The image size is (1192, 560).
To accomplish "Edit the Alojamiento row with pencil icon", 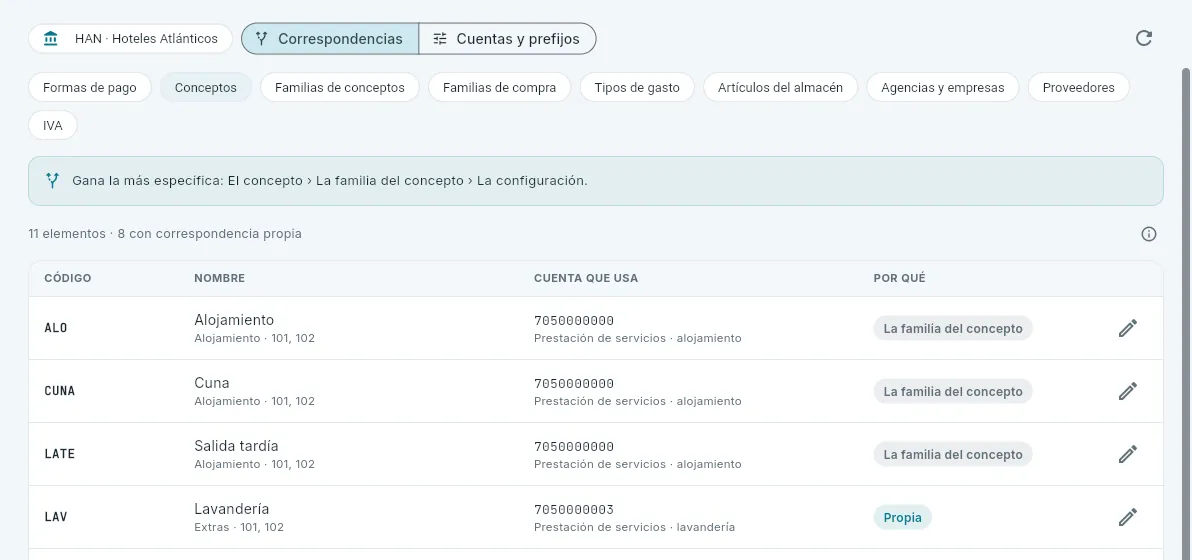I will coord(1127,328).
